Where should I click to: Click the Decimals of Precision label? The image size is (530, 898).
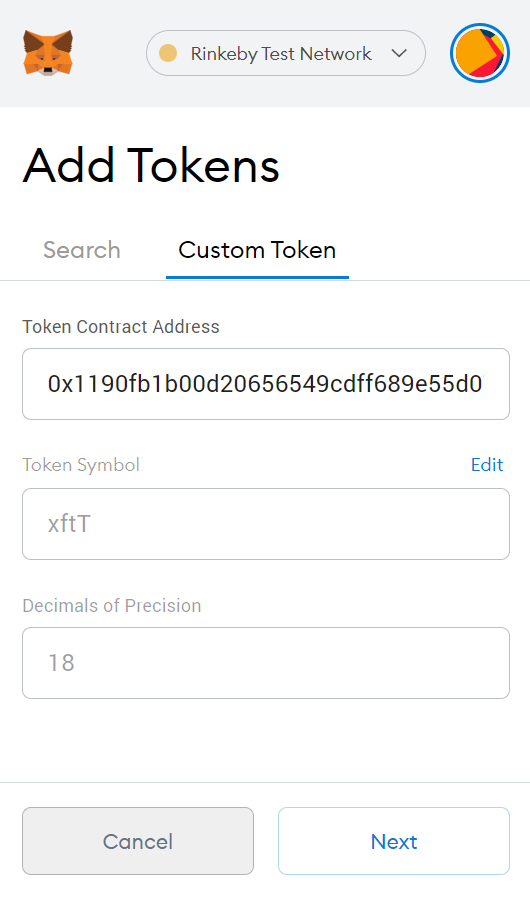click(x=112, y=605)
